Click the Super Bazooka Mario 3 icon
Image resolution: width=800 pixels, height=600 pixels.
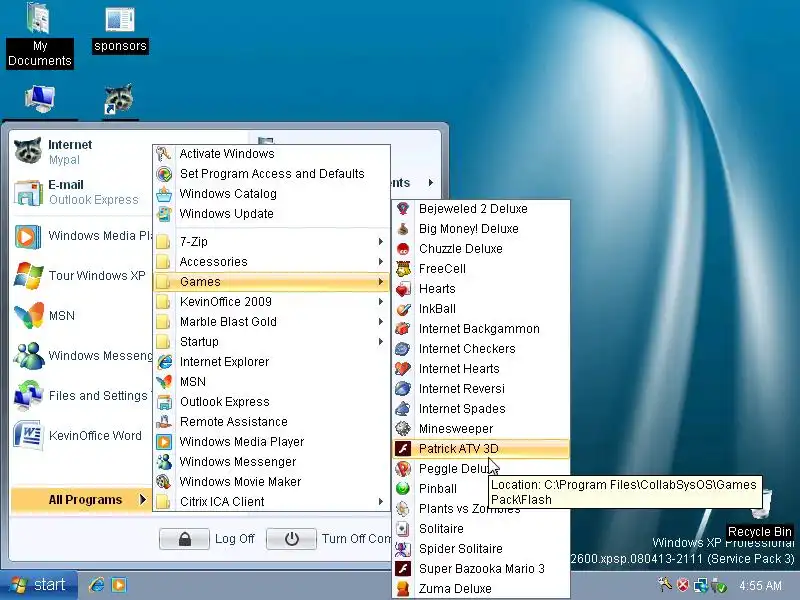[403, 568]
